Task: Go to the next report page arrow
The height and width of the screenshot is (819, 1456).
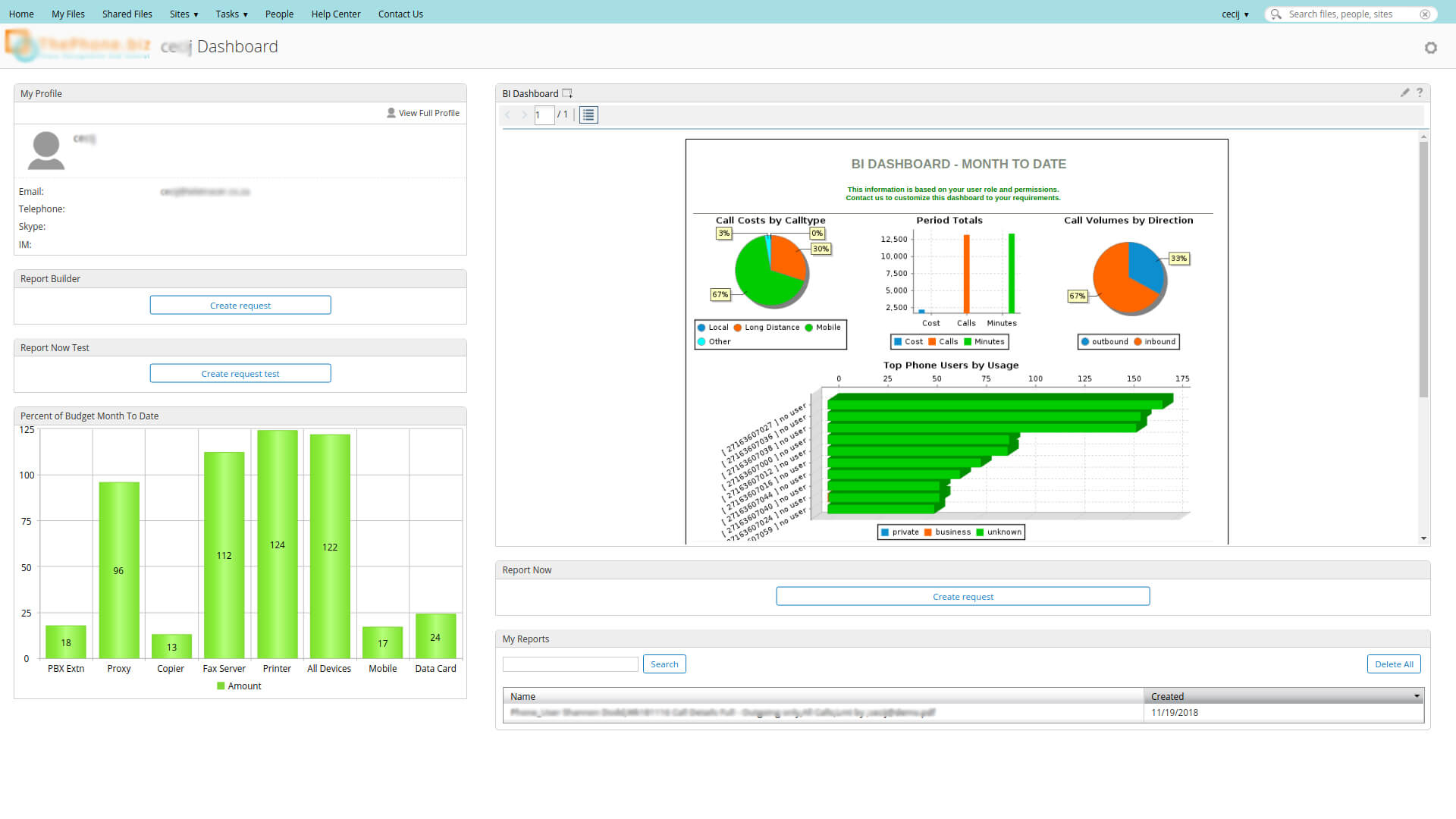Action: [x=524, y=115]
